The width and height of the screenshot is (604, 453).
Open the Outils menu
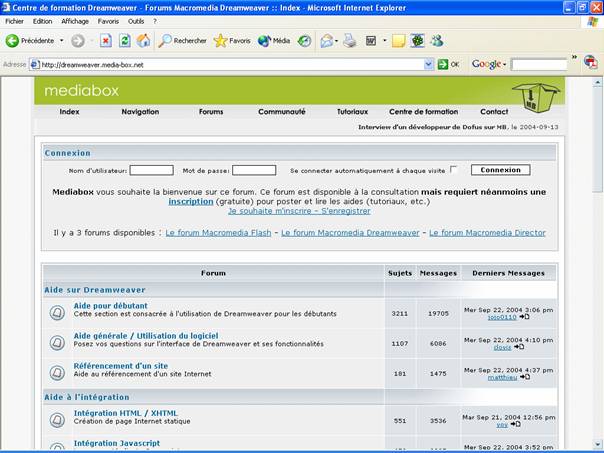pos(136,21)
